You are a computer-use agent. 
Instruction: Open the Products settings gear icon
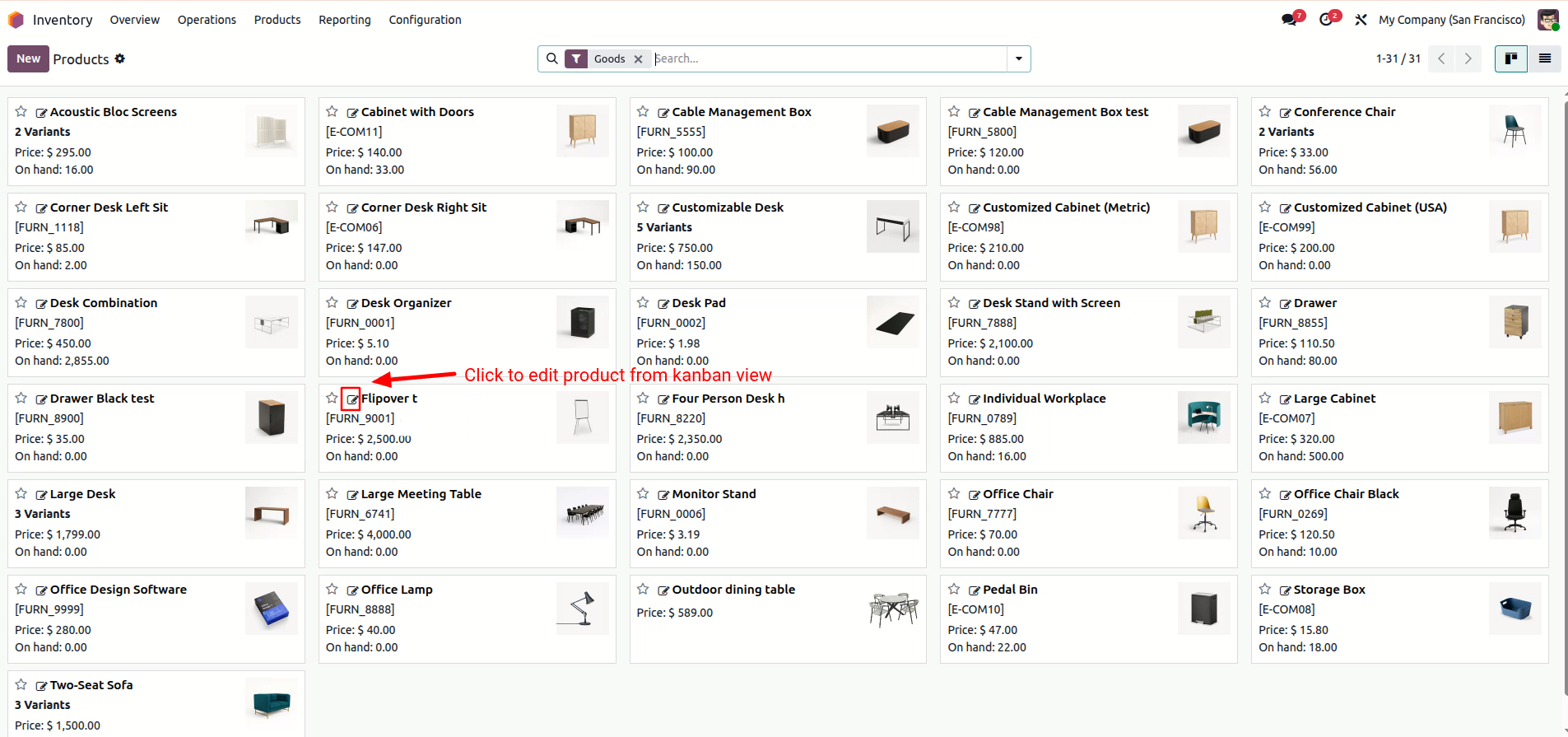click(x=120, y=58)
